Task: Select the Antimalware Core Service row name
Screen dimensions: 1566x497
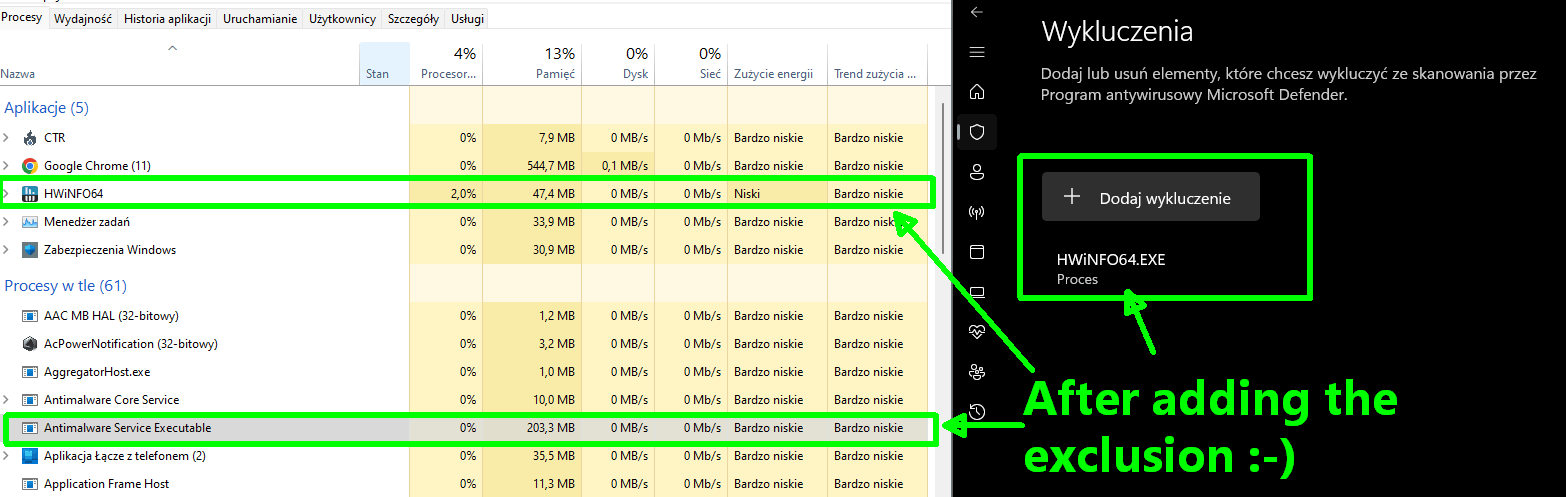Action: [x=111, y=400]
